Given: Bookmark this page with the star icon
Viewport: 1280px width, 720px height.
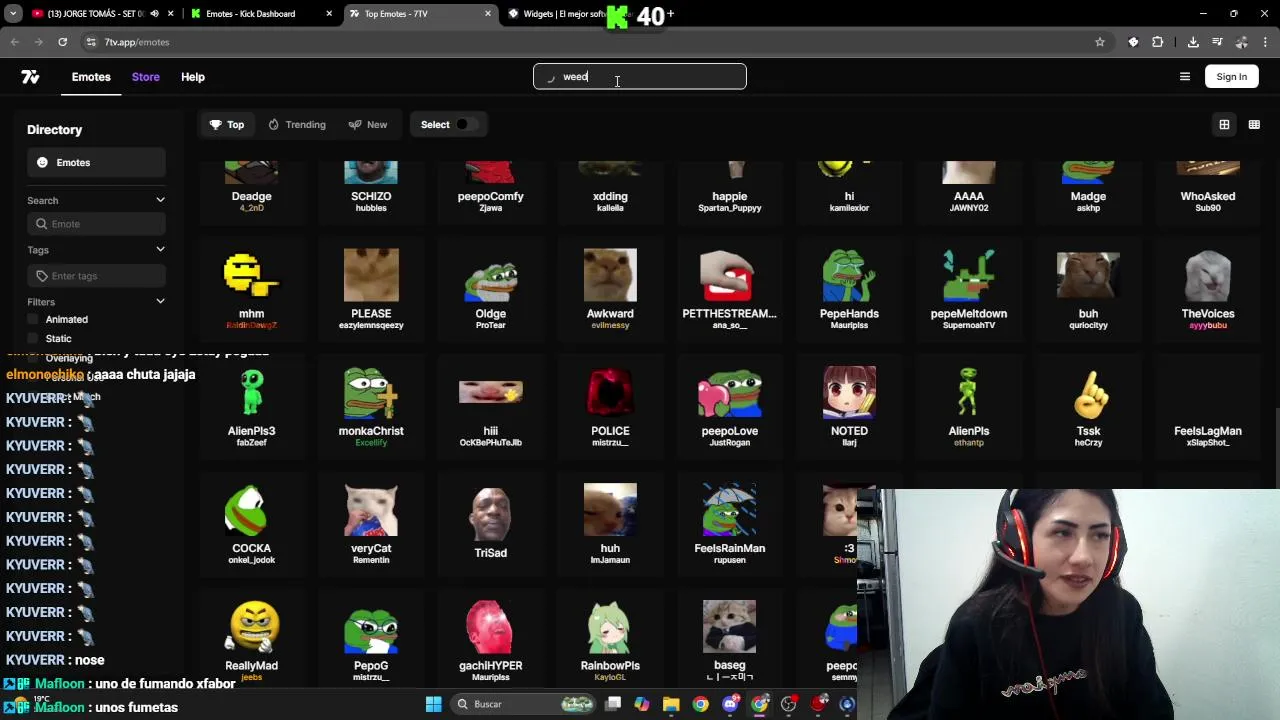Looking at the screenshot, I should click(1100, 42).
